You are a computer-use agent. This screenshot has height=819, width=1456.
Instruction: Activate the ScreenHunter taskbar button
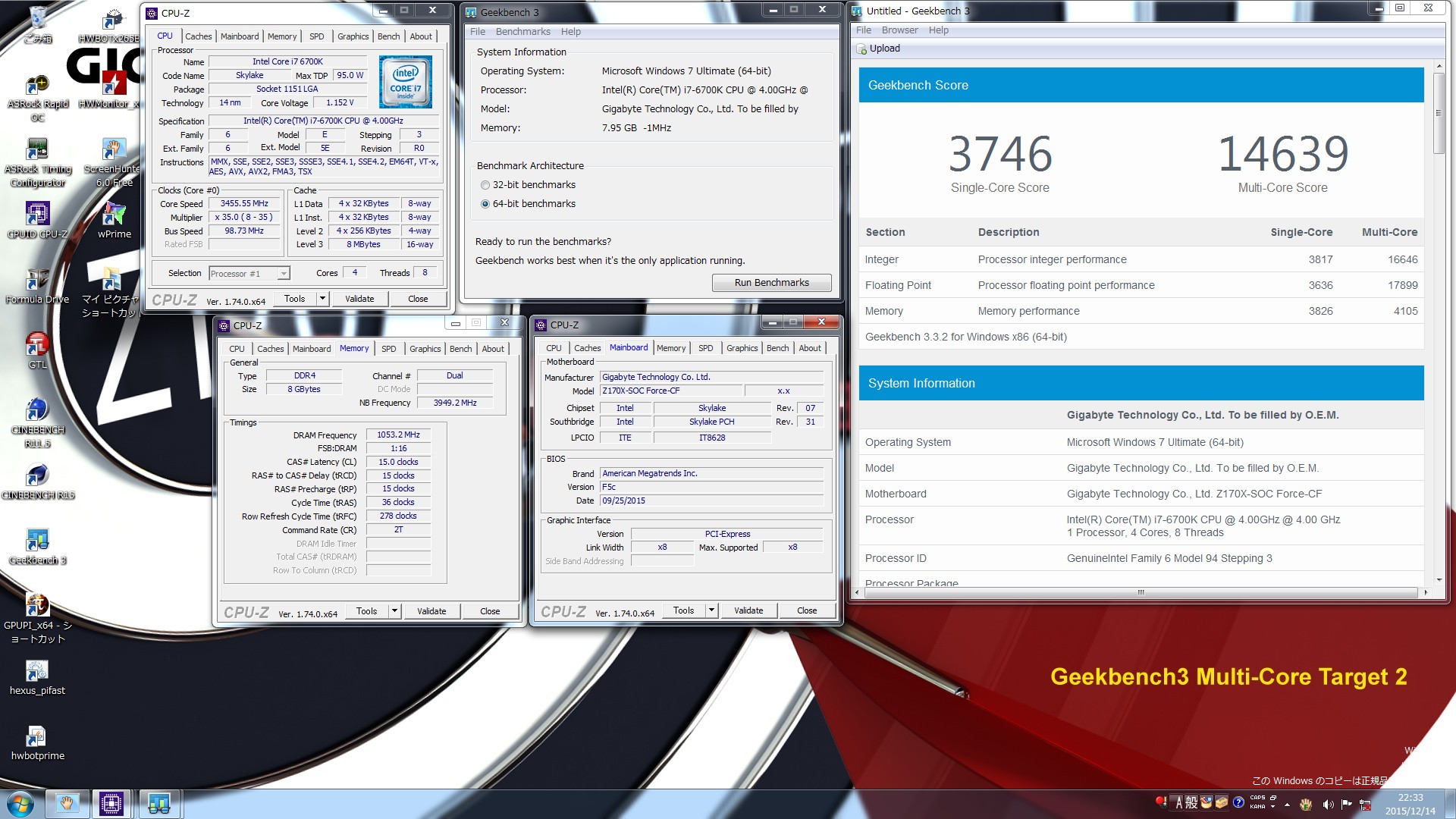click(x=66, y=803)
